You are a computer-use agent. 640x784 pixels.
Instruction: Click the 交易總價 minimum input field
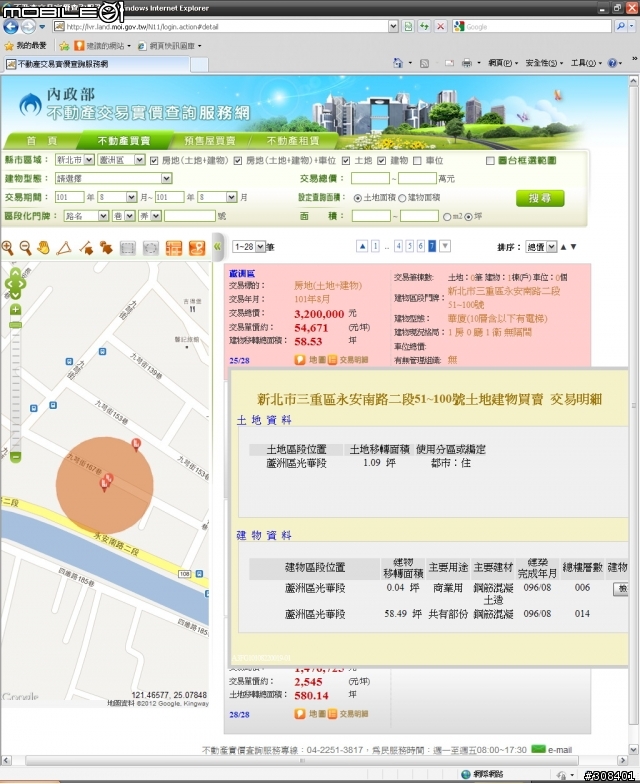pos(370,178)
